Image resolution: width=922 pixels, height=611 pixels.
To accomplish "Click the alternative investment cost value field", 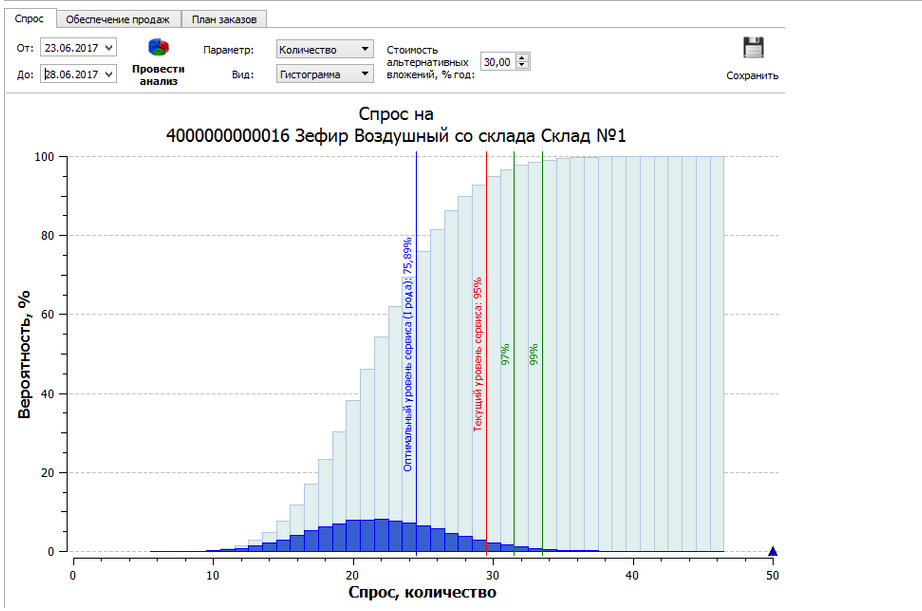I will click(x=498, y=62).
